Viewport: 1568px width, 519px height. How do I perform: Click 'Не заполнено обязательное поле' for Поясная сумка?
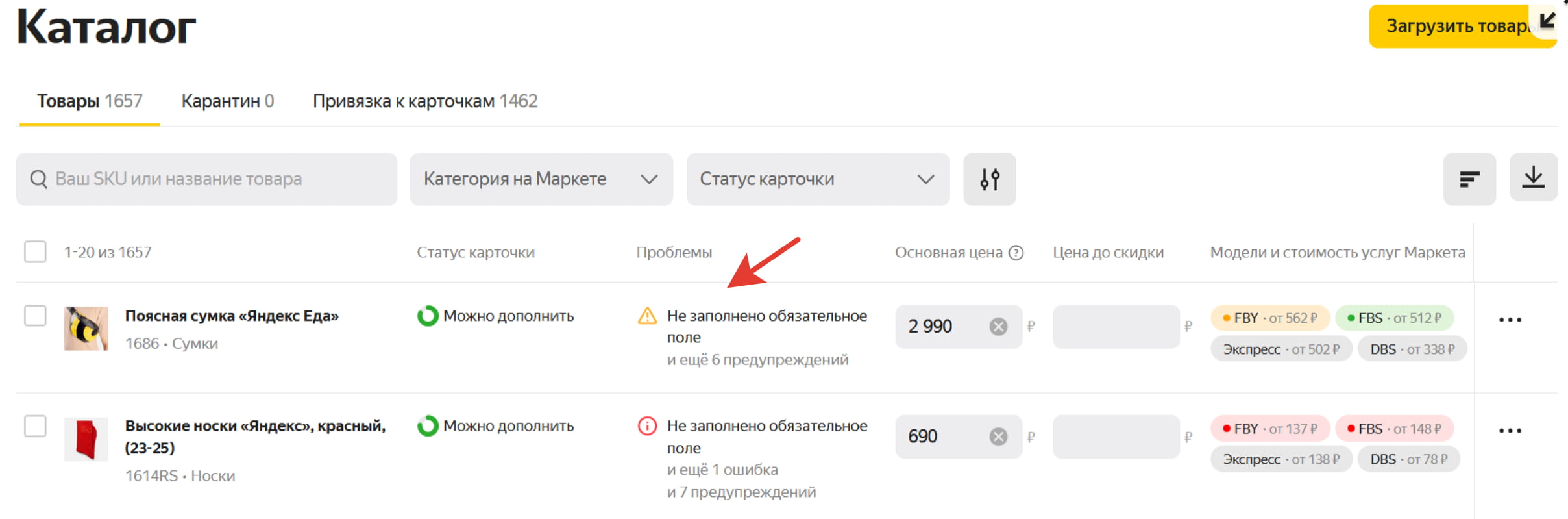point(767,327)
